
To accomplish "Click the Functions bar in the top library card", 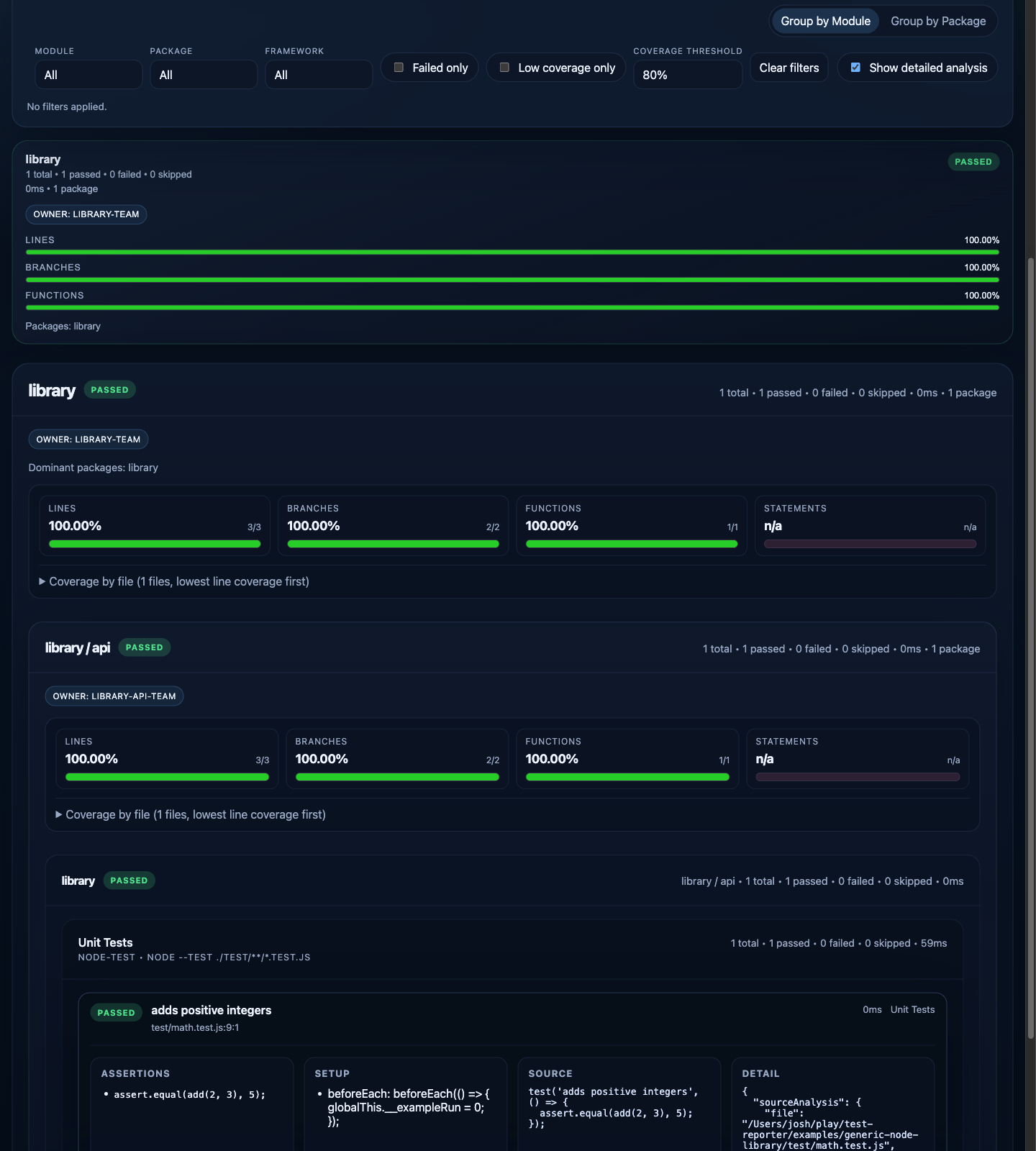I will 512,308.
